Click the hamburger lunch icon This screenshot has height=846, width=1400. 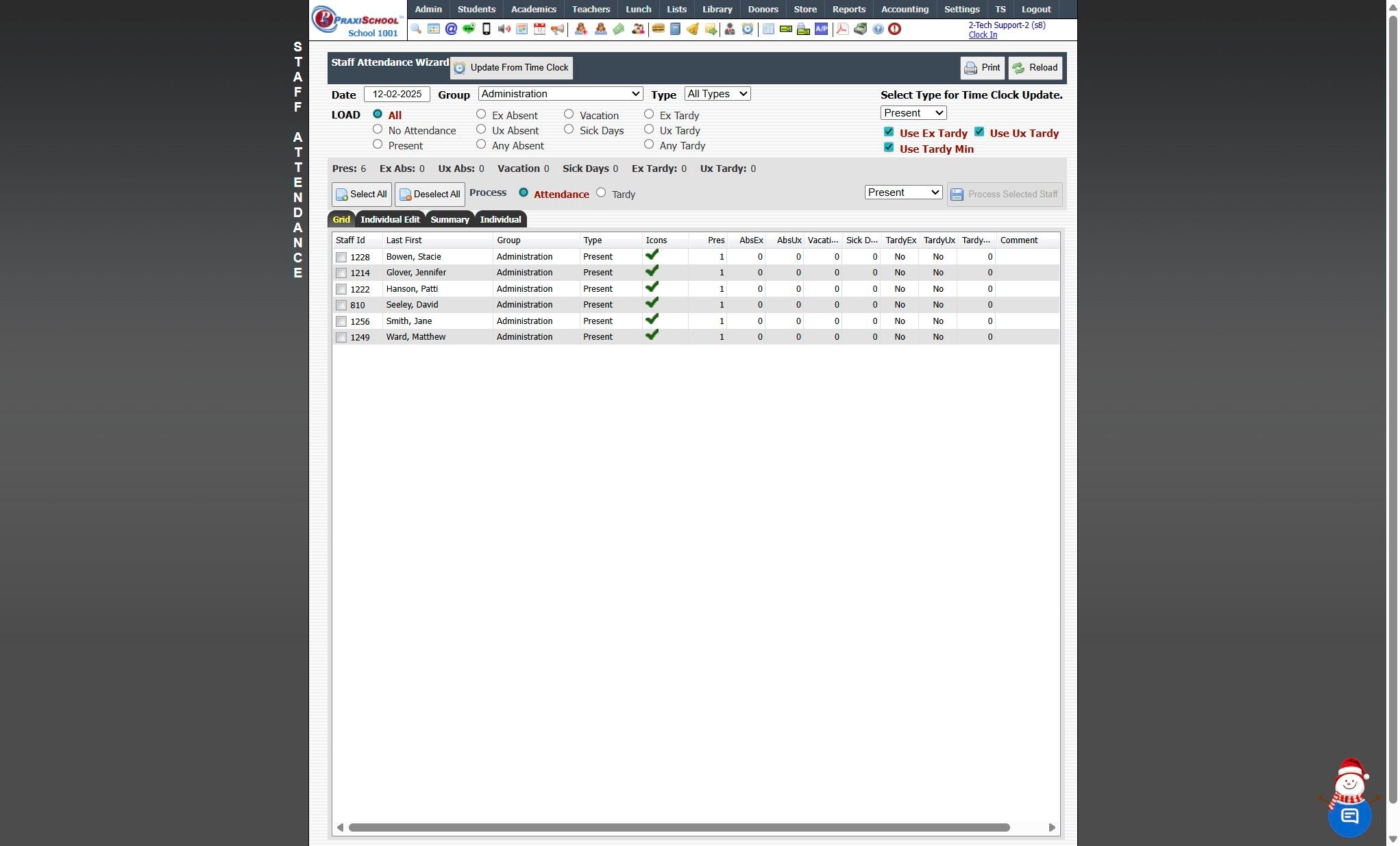[x=658, y=29]
